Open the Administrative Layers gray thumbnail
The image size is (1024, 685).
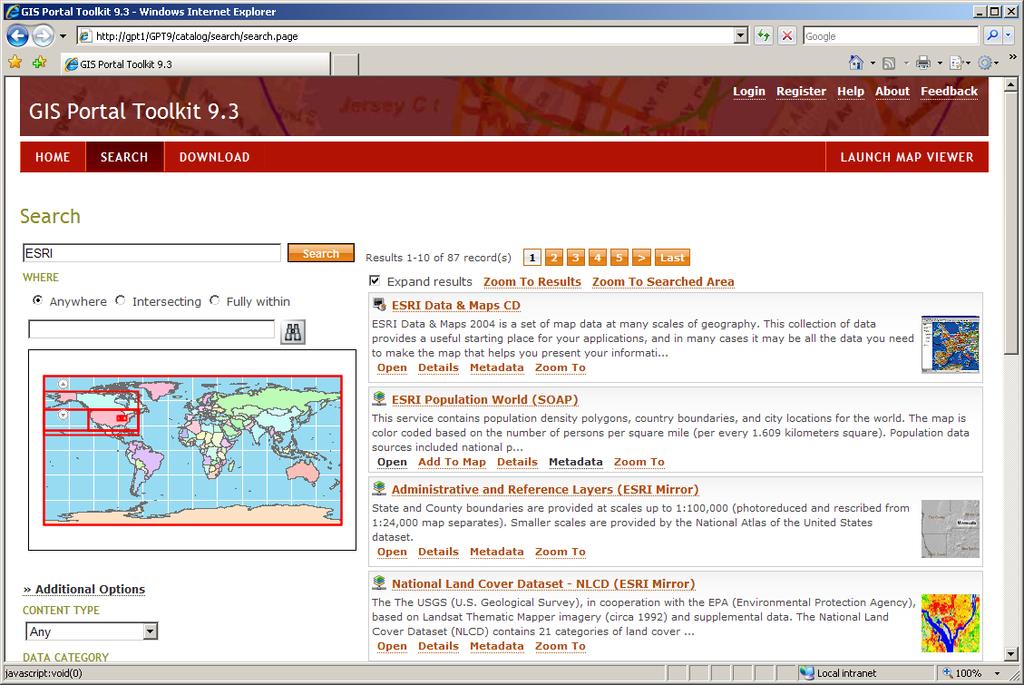pos(950,529)
